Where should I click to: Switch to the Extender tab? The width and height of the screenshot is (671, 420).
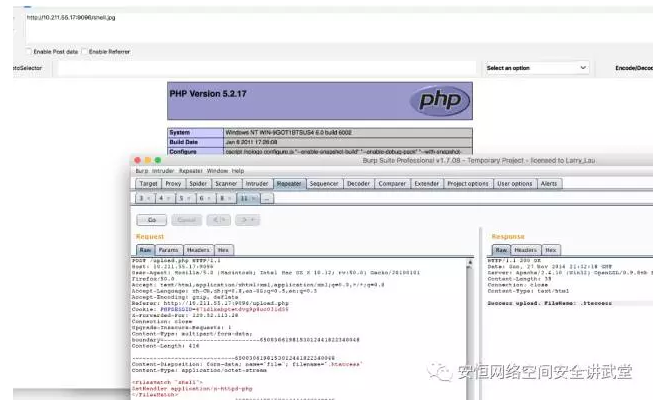coord(427,184)
